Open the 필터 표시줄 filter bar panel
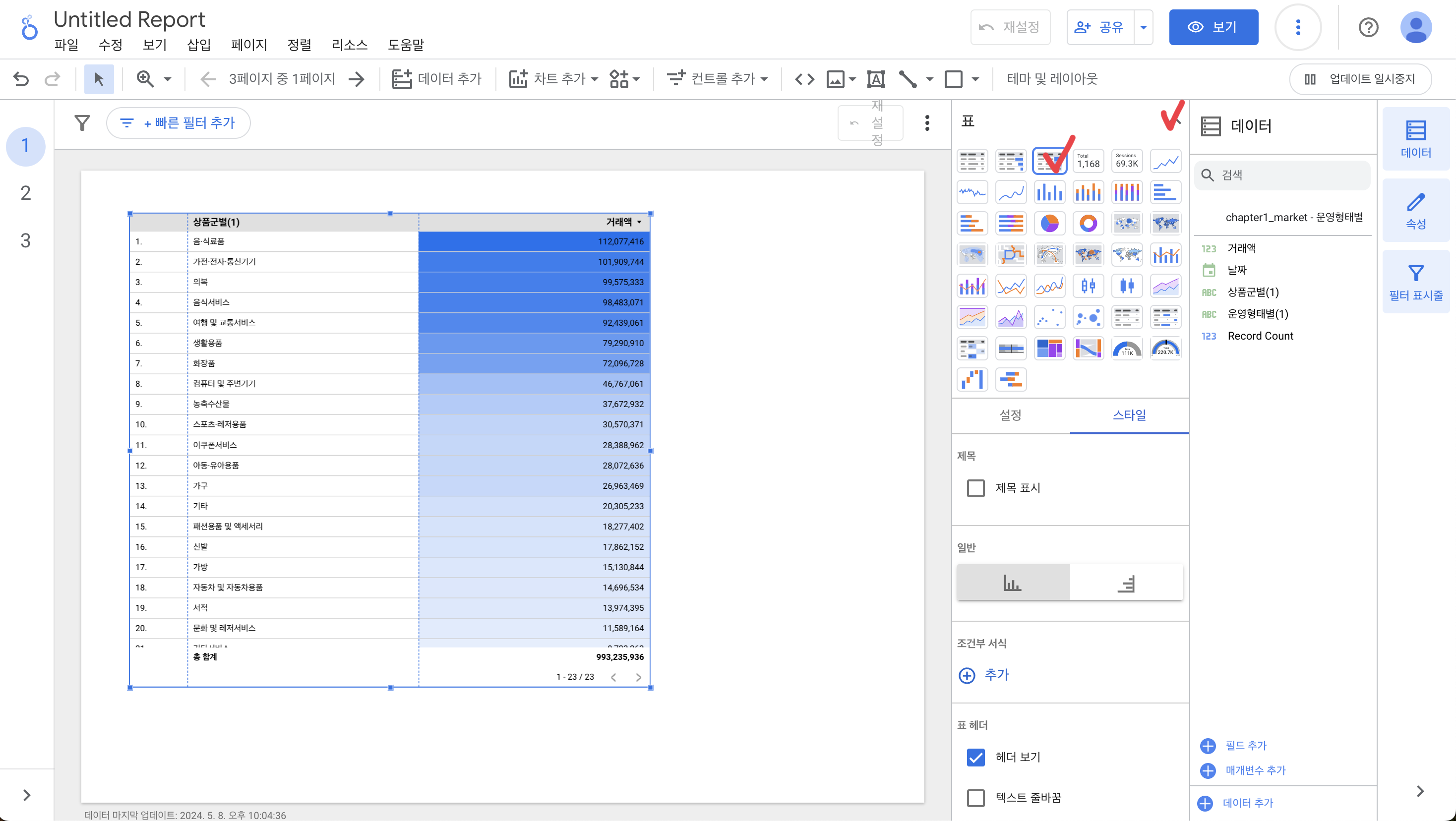 1415,282
